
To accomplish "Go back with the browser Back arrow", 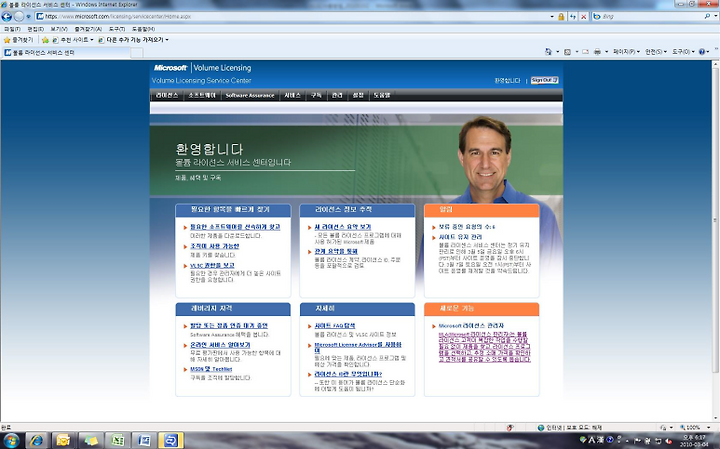I will coord(6,17).
